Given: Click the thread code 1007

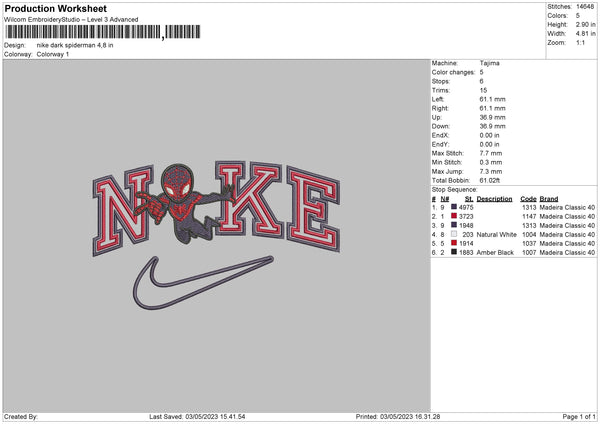Looking at the screenshot, I should point(529,252).
